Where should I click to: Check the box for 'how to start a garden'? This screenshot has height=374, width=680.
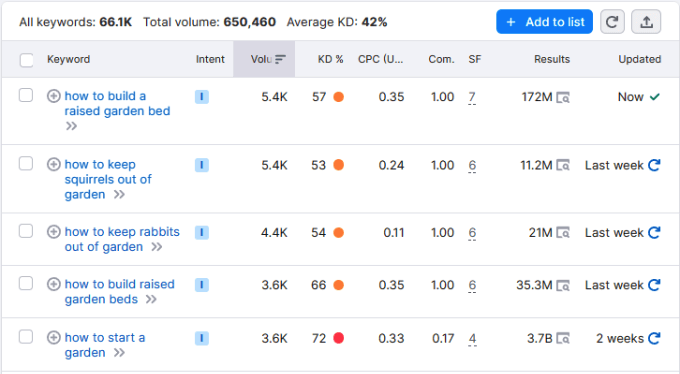[26, 337]
